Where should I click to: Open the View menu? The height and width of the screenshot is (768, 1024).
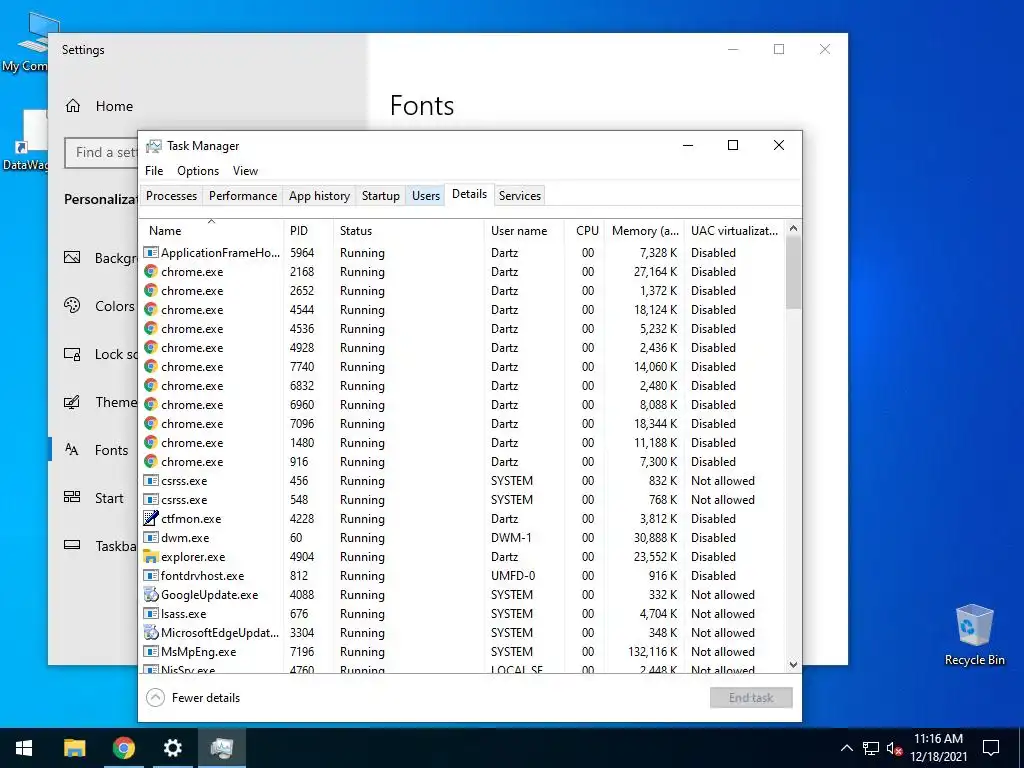(245, 171)
